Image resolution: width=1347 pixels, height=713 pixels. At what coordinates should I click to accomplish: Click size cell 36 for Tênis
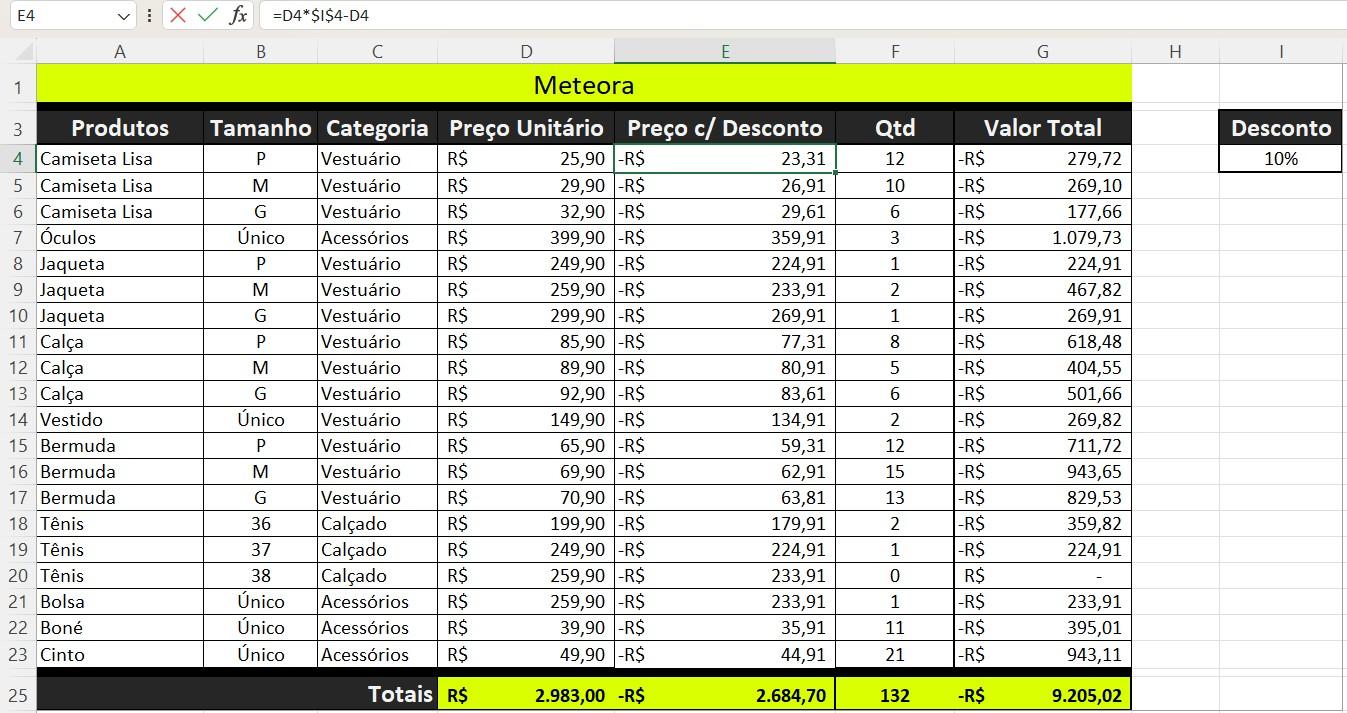261,523
